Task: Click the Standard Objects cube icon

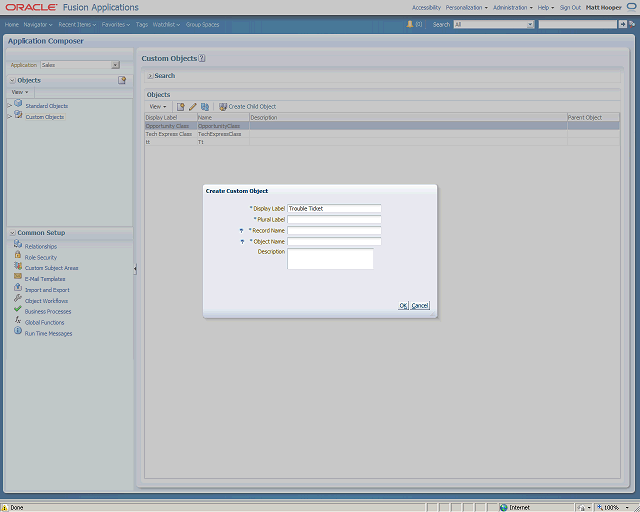Action: click(18, 103)
